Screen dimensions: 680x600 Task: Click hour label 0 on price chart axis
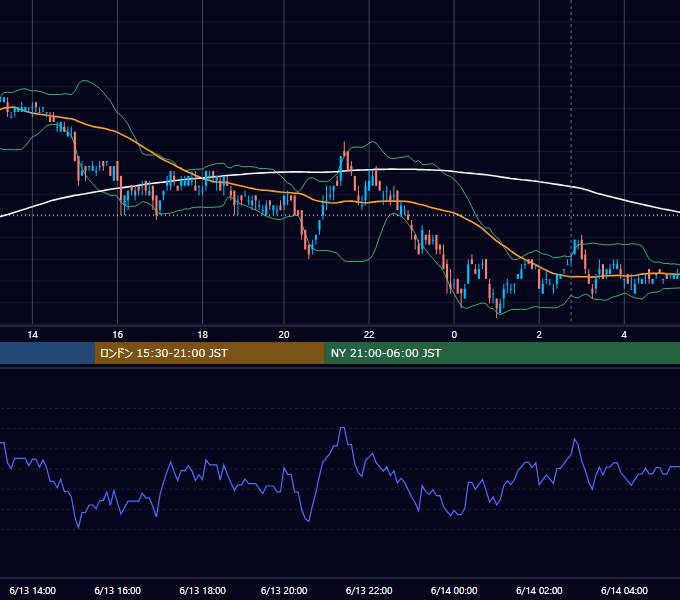[454, 335]
